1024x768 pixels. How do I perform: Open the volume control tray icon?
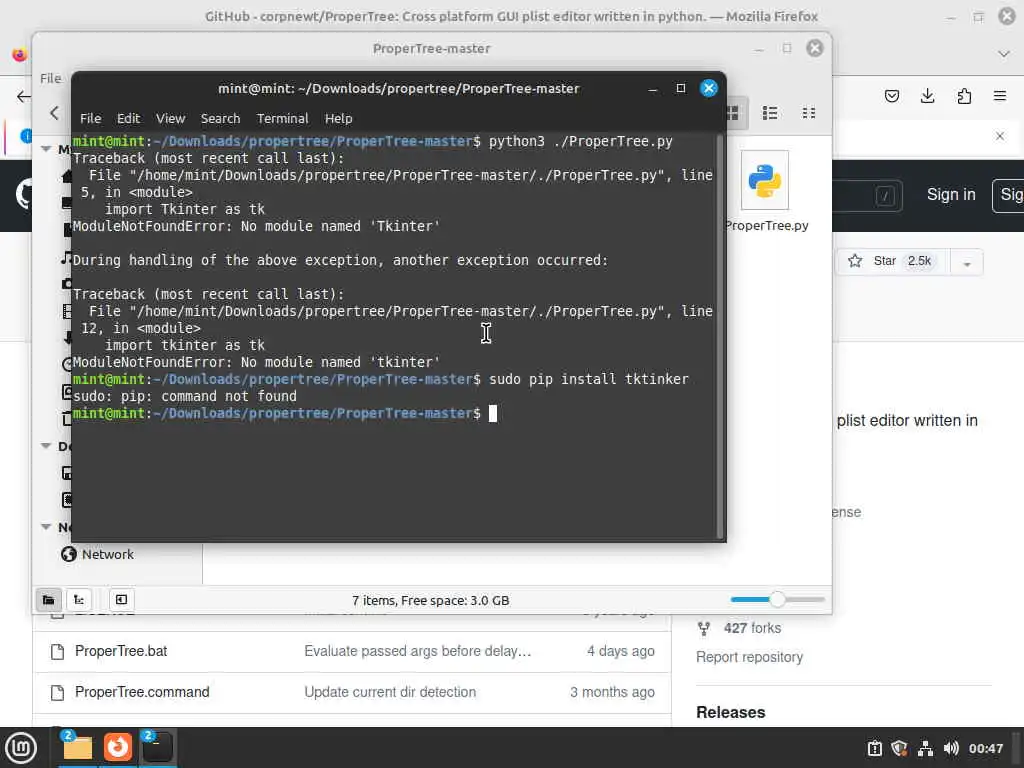(951, 748)
